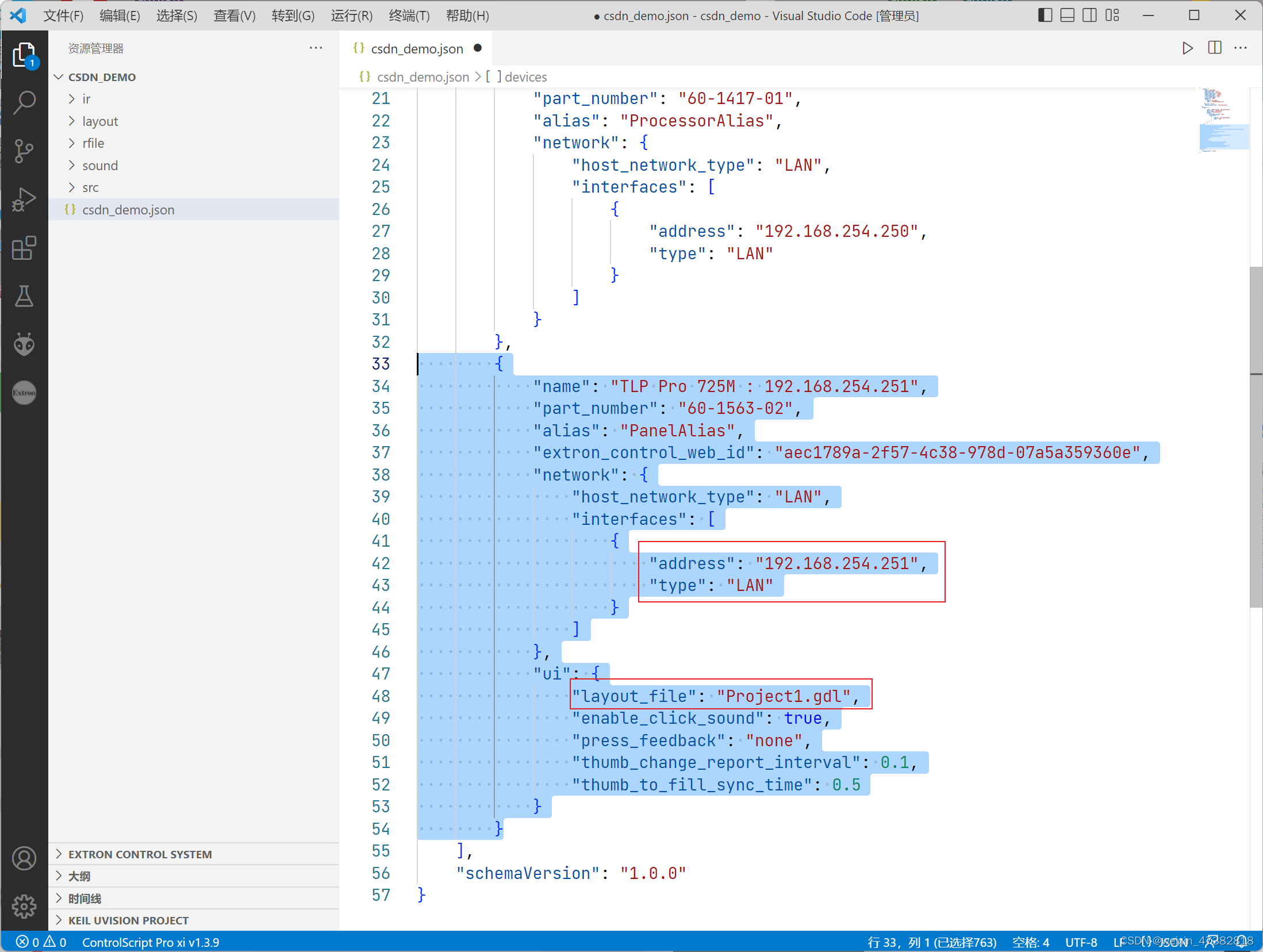
Task: Click the errors and warnings status indicator
Action: pyautogui.click(x=41, y=942)
